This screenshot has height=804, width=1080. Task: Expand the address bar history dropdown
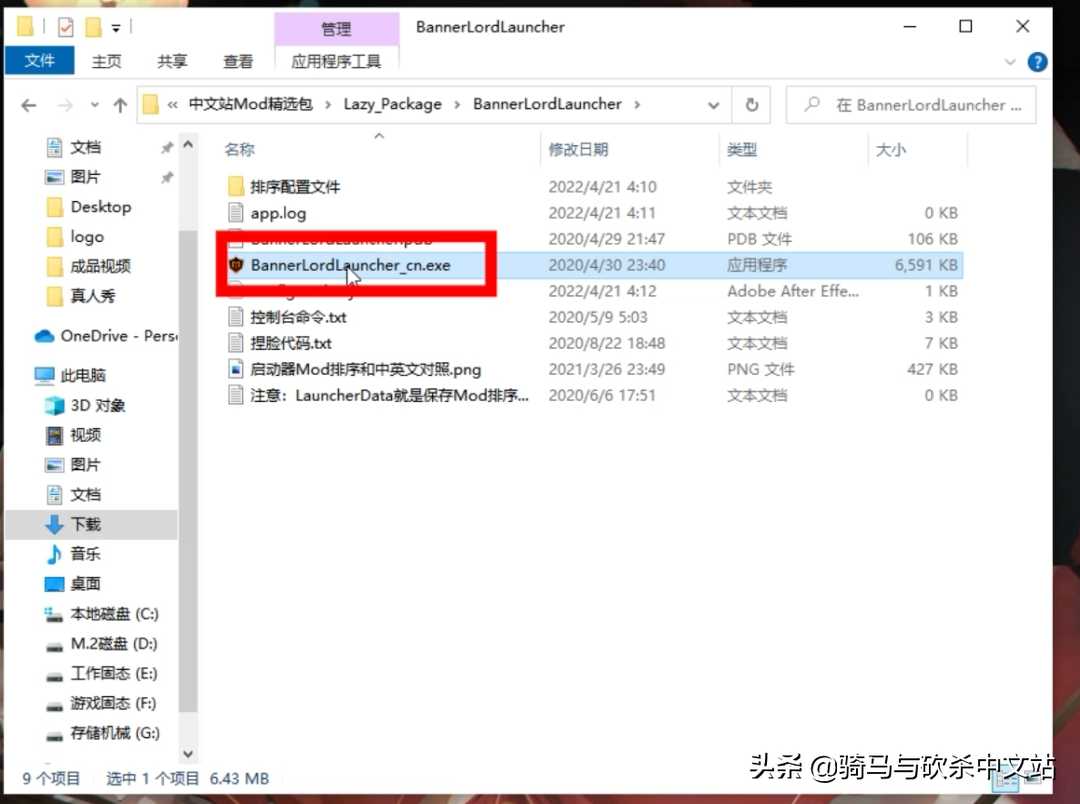[x=713, y=105]
